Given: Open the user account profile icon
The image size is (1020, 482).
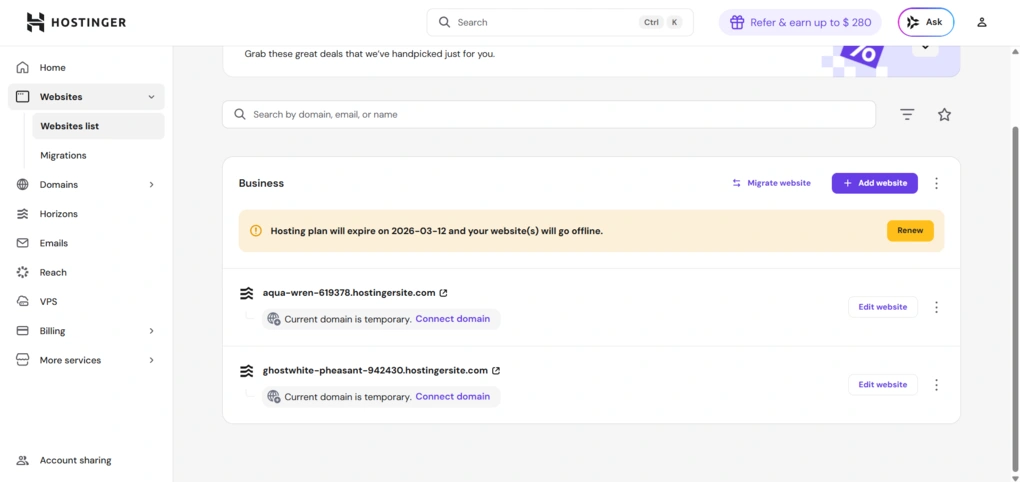Looking at the screenshot, I should [x=982, y=22].
